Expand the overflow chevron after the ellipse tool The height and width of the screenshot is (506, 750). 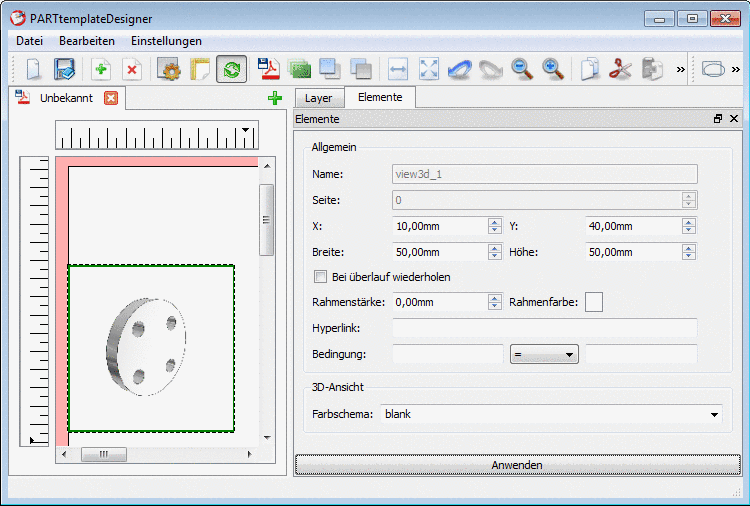[736, 70]
